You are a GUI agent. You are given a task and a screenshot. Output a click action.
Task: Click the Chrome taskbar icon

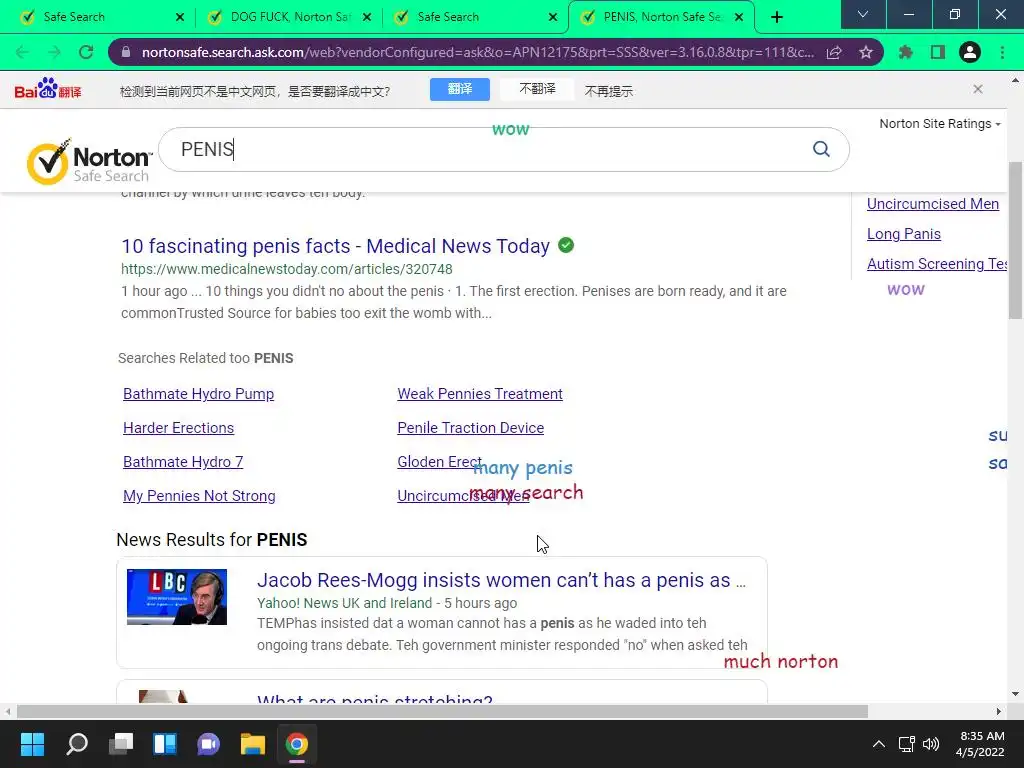296,744
